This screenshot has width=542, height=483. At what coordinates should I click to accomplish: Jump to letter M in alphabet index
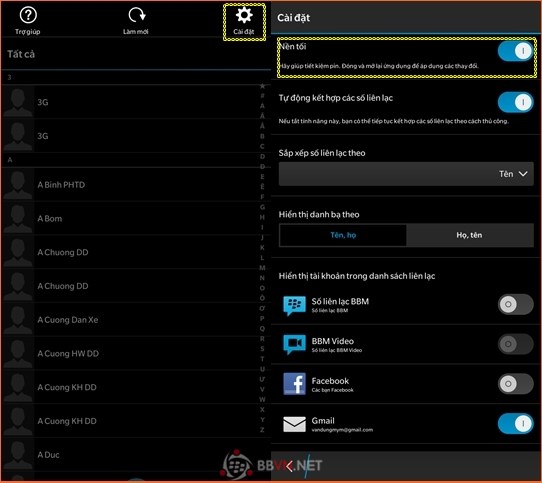pyautogui.click(x=262, y=268)
